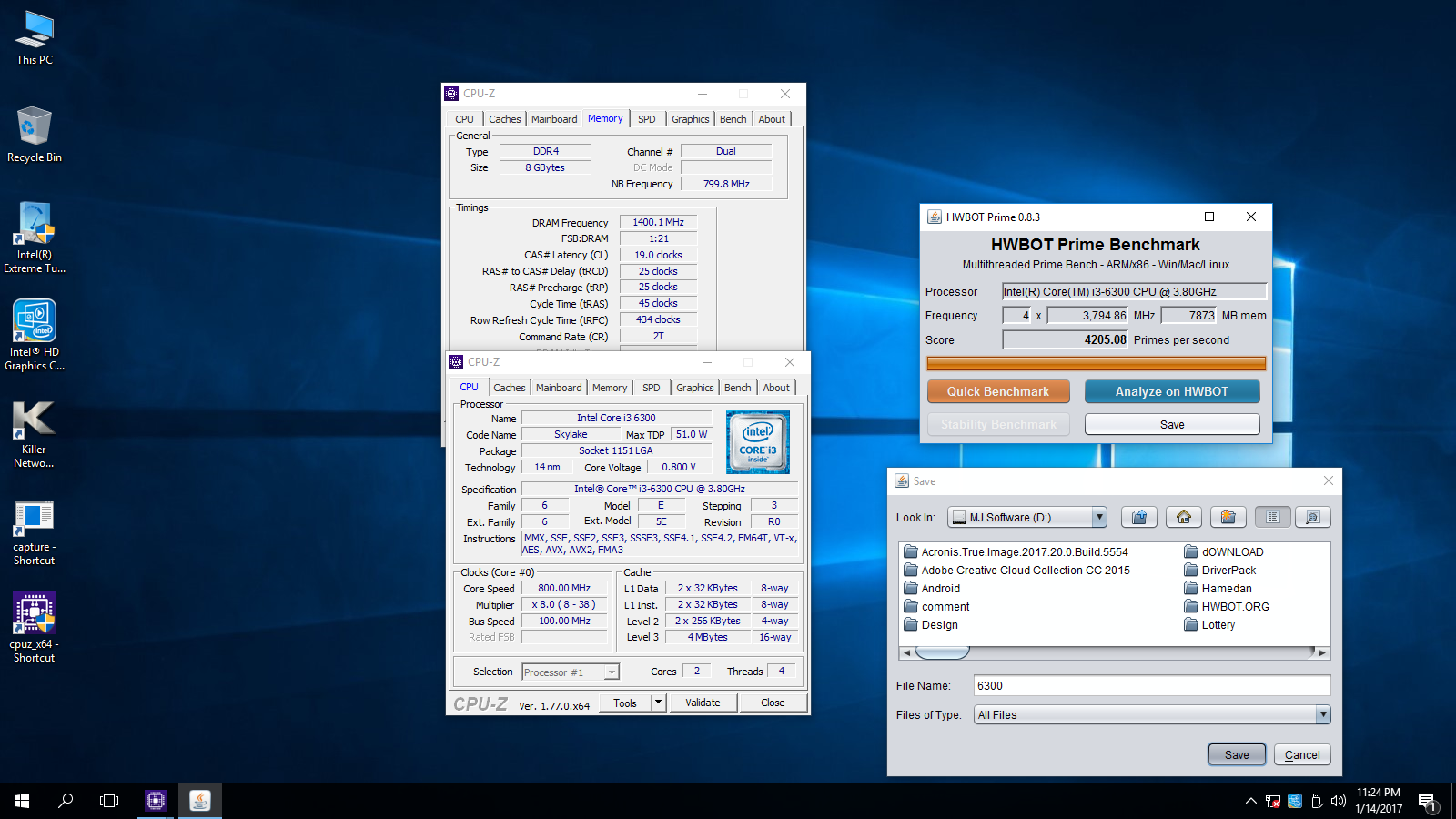Image resolution: width=1456 pixels, height=819 pixels.
Task: Cancel the Save dialog
Action: tap(1302, 754)
